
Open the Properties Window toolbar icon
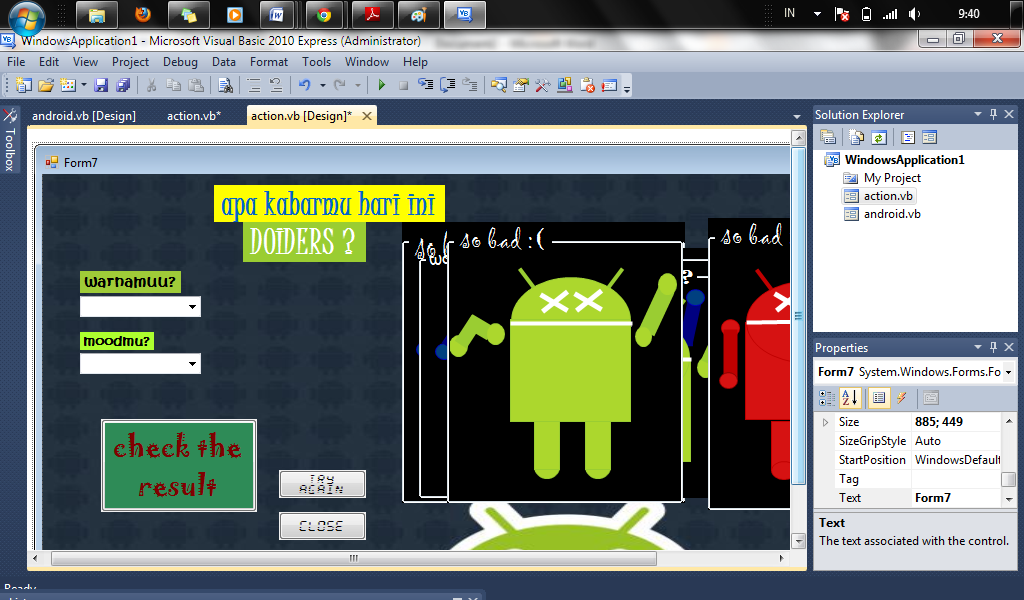point(520,85)
